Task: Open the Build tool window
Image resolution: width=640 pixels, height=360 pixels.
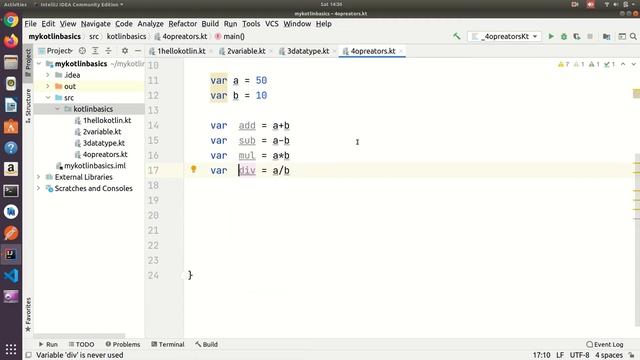Action: click(206, 344)
